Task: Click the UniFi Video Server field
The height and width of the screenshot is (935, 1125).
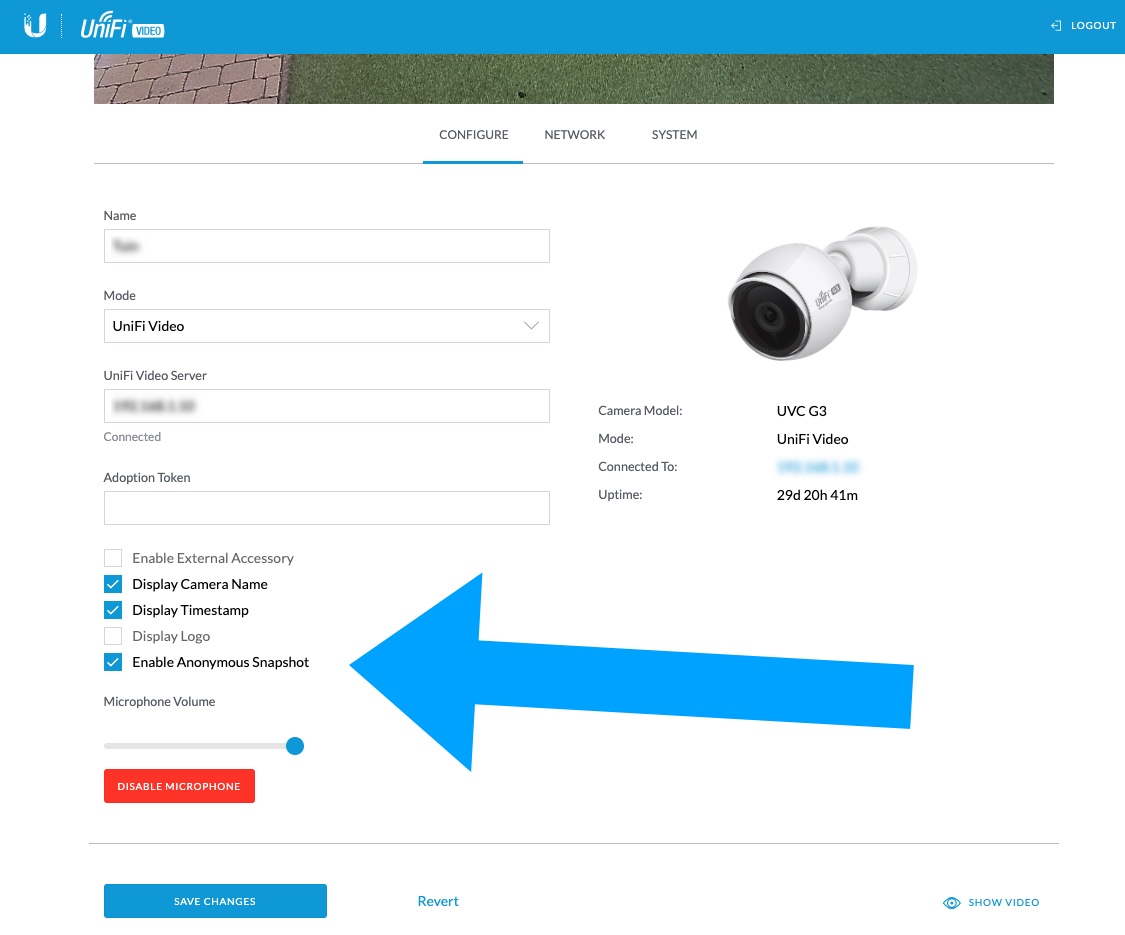Action: [x=326, y=406]
